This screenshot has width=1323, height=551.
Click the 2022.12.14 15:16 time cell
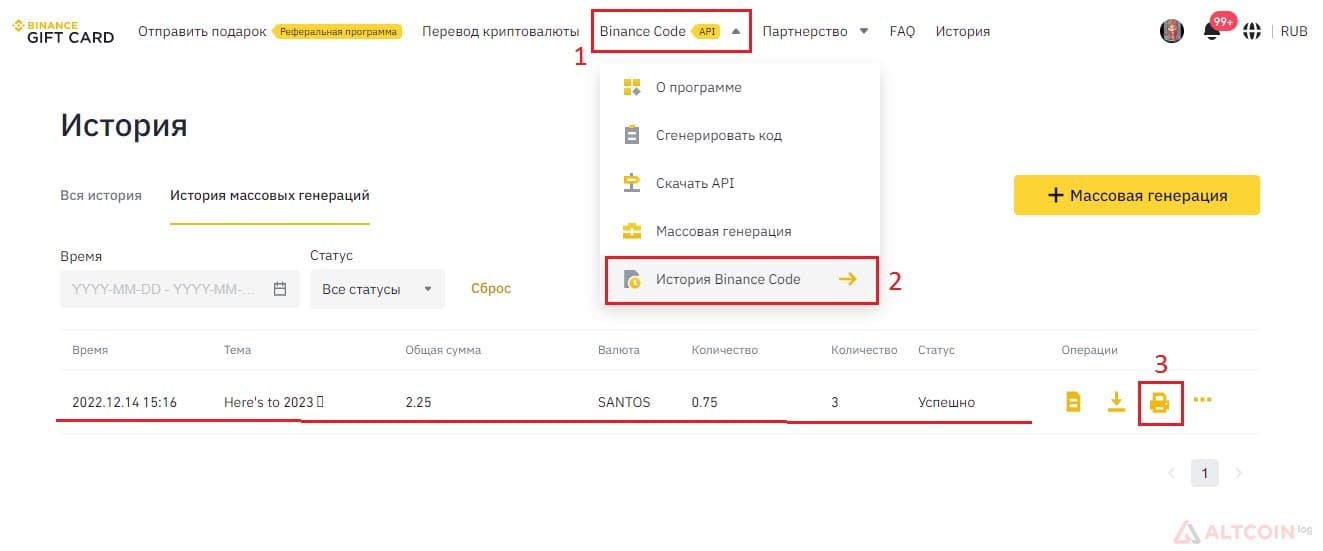tap(124, 402)
